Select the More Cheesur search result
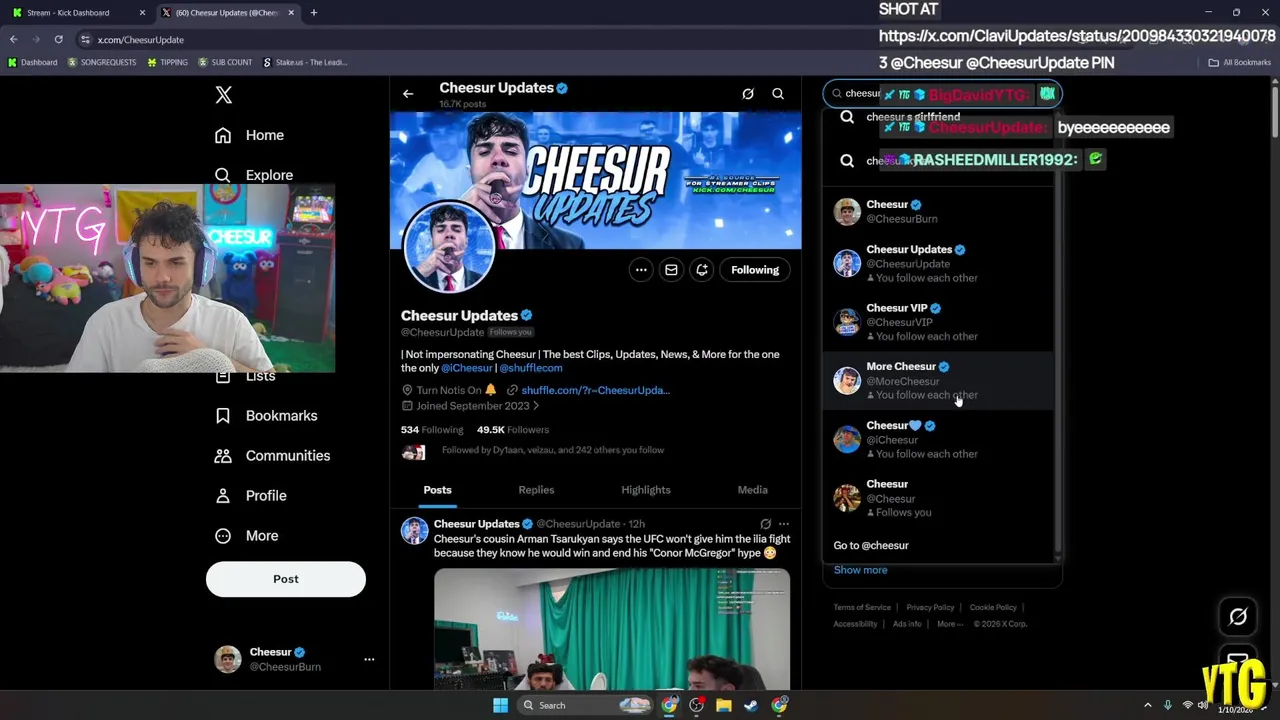This screenshot has height=720, width=1280. click(939, 380)
